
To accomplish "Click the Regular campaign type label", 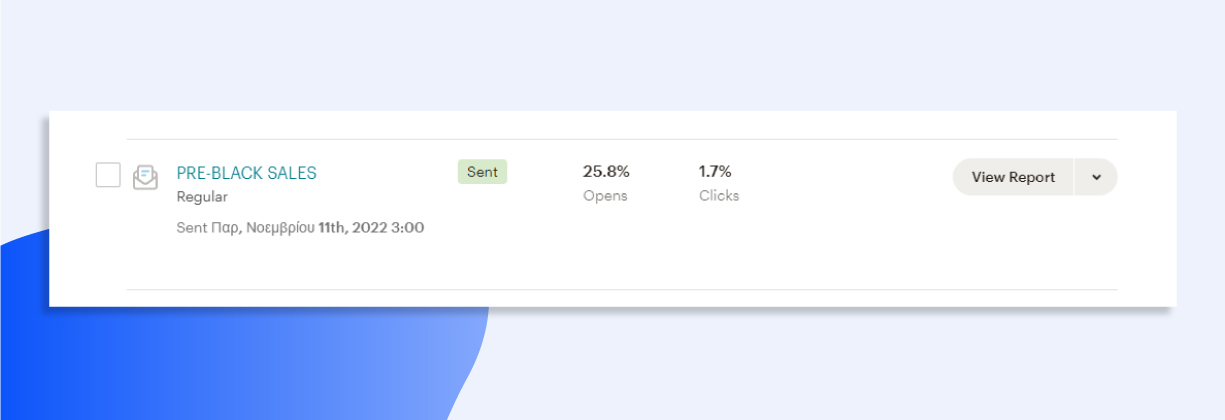I will point(202,197).
